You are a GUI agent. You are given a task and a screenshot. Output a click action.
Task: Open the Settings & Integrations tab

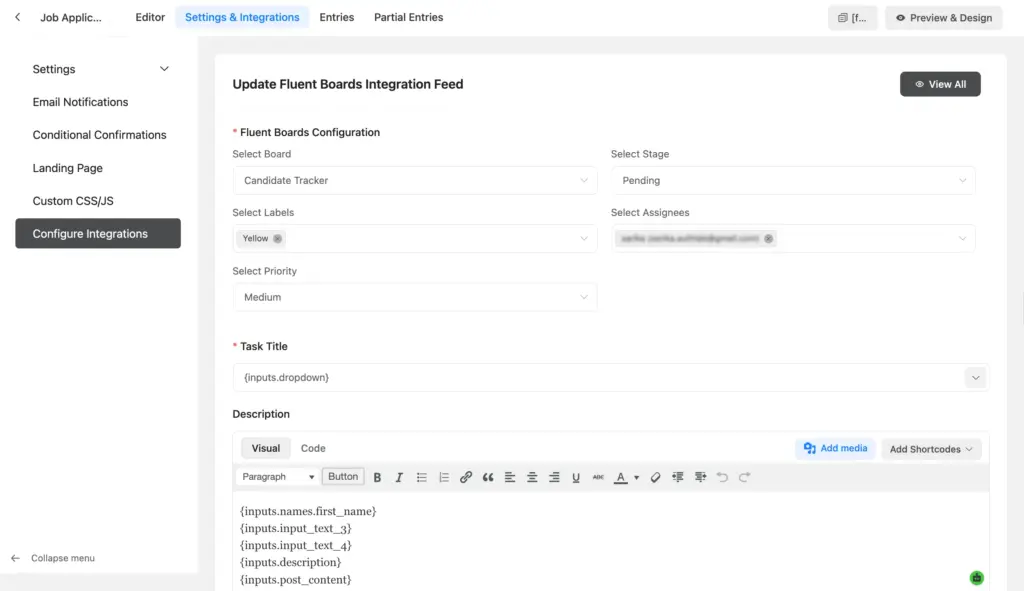point(242,18)
